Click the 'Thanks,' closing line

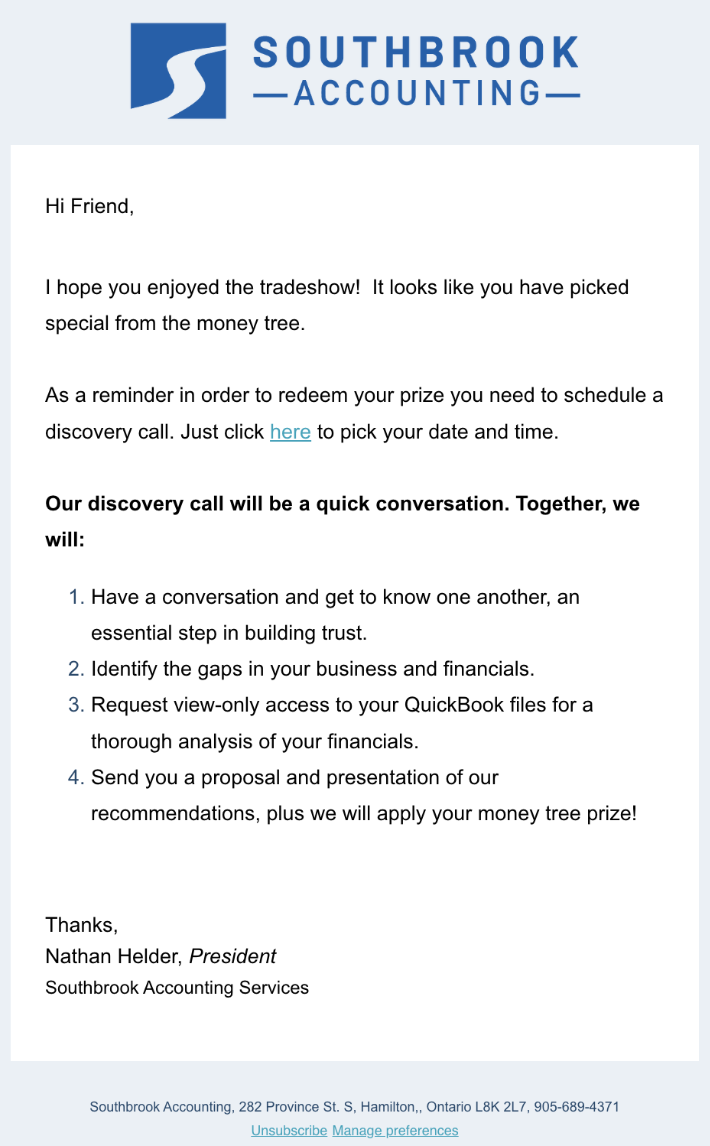coord(82,925)
